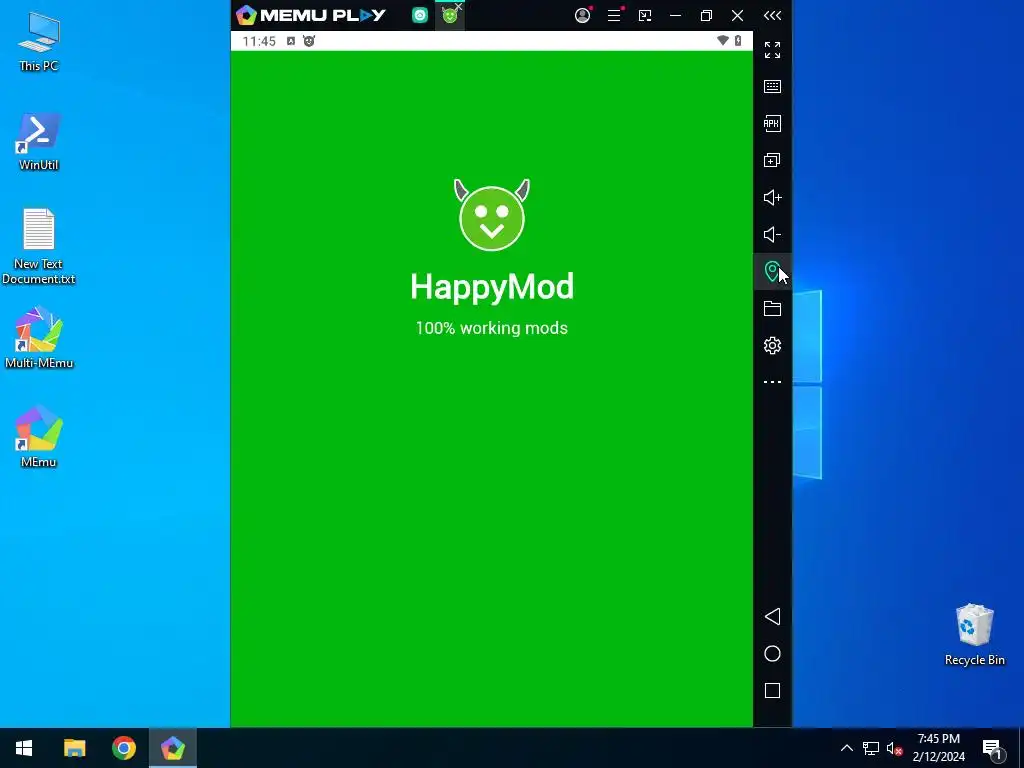Image resolution: width=1024 pixels, height=768 pixels.
Task: Click the Android Wi-Fi status icon
Action: click(722, 40)
